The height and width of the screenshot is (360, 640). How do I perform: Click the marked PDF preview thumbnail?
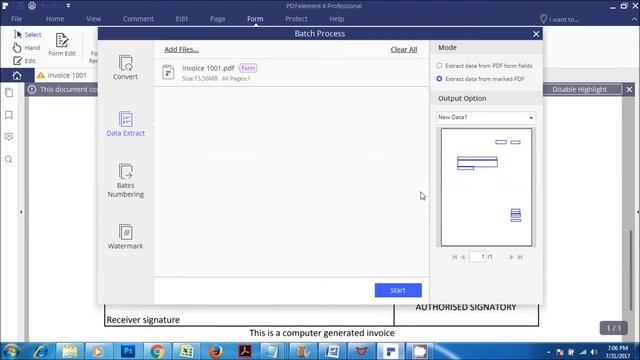click(x=486, y=187)
